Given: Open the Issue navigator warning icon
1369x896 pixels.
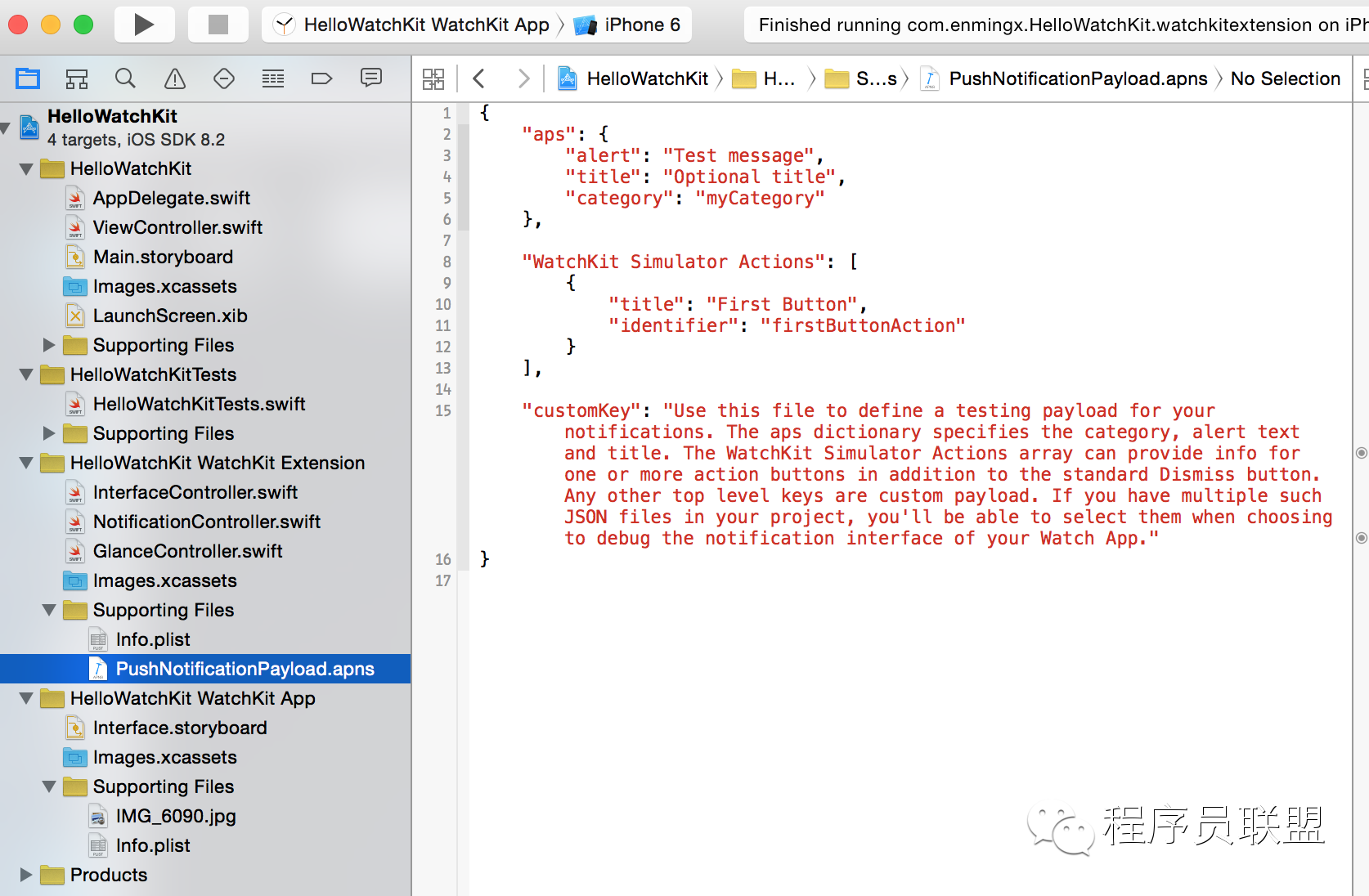Looking at the screenshot, I should (x=175, y=78).
